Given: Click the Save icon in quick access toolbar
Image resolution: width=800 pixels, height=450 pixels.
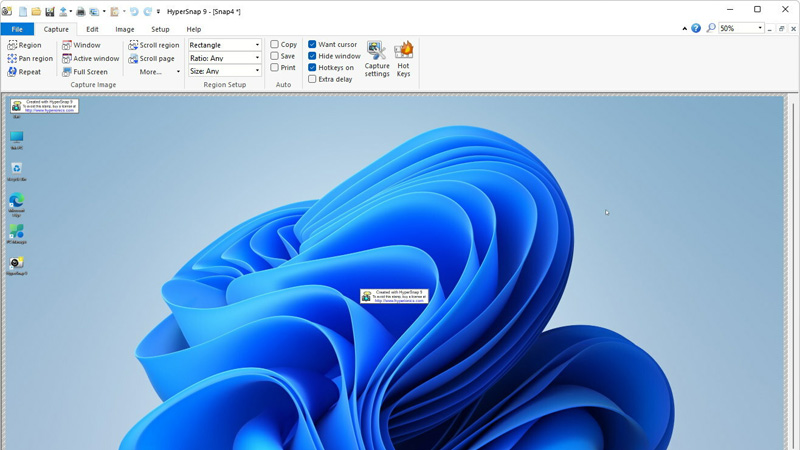Looking at the screenshot, I should pyautogui.click(x=49, y=12).
